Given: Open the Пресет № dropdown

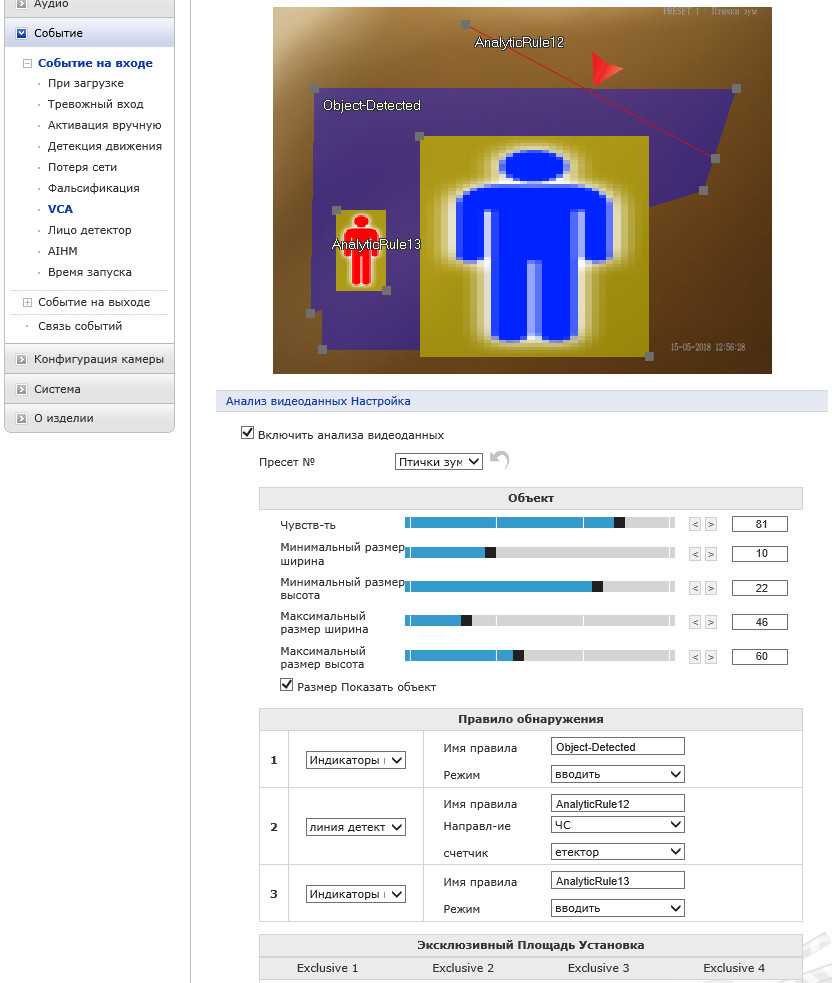Looking at the screenshot, I should pos(438,462).
